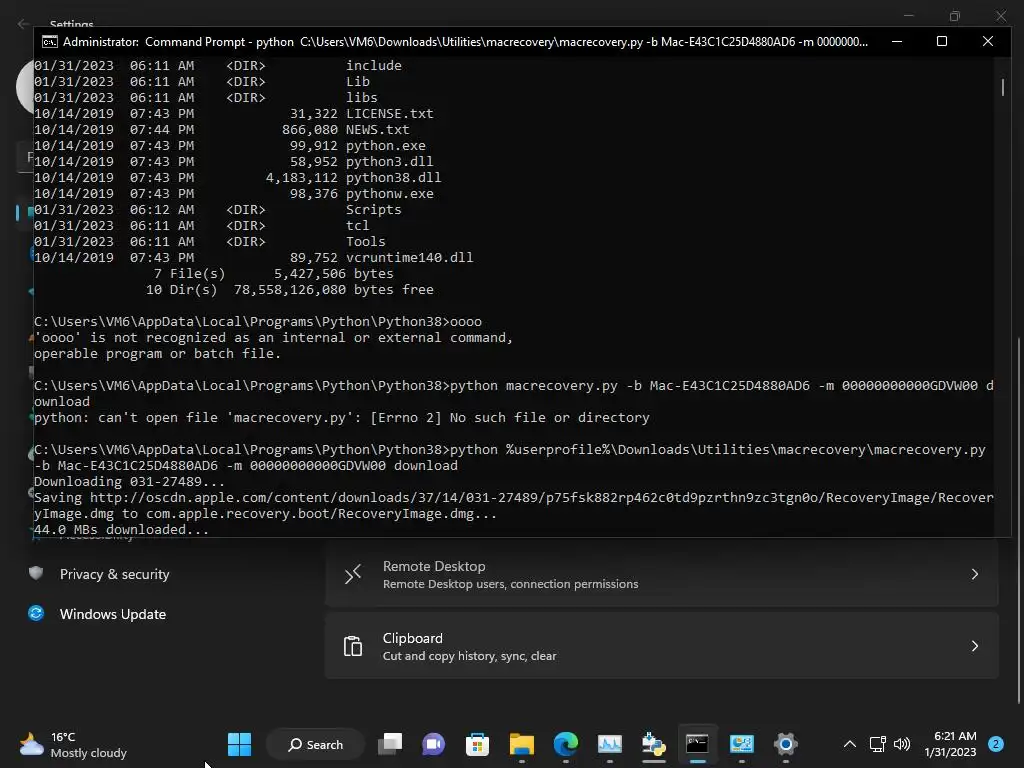
Task: Maximize the Command Prompt window
Action: 942,41
